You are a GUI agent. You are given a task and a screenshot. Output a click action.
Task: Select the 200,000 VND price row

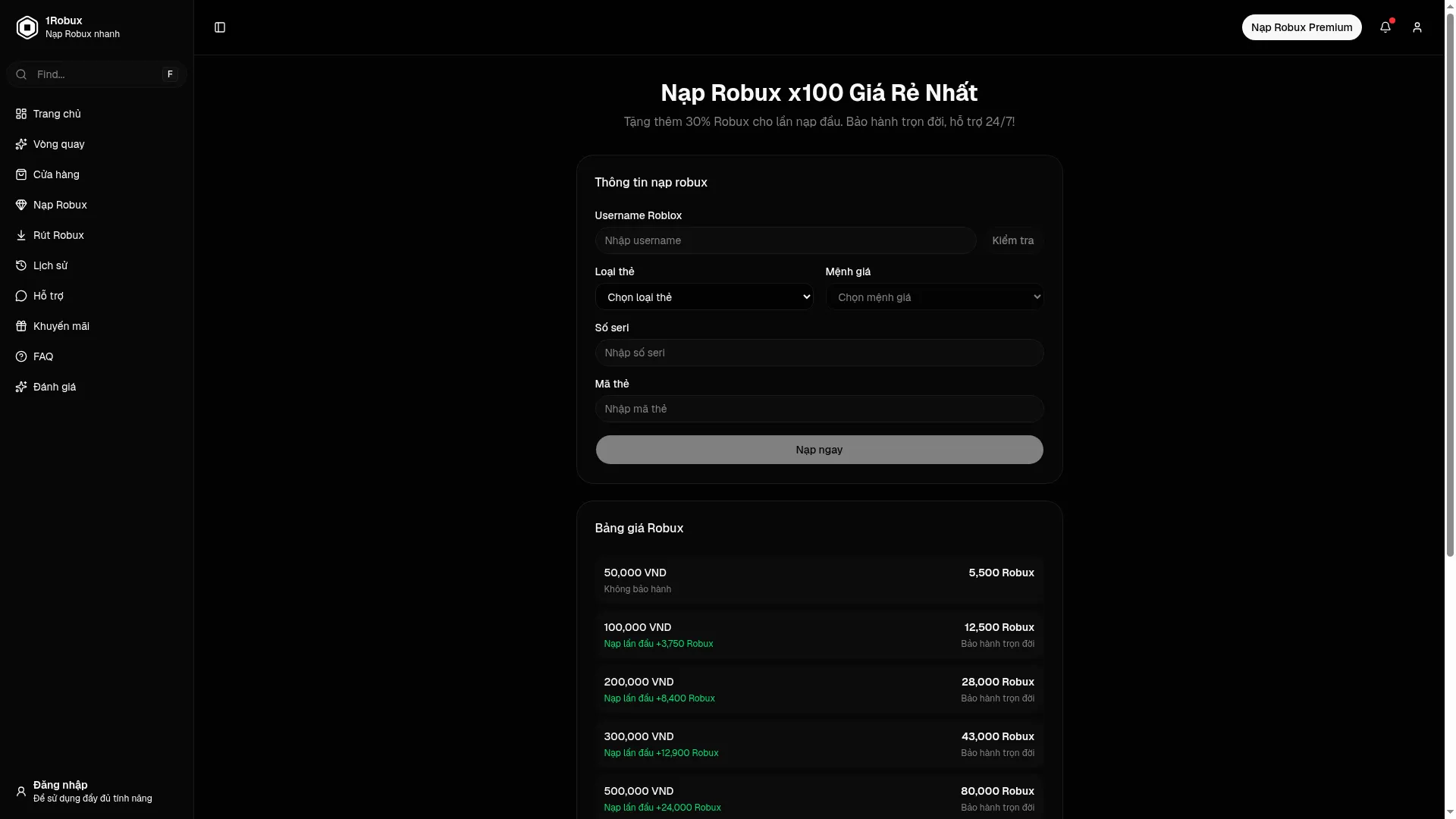819,689
